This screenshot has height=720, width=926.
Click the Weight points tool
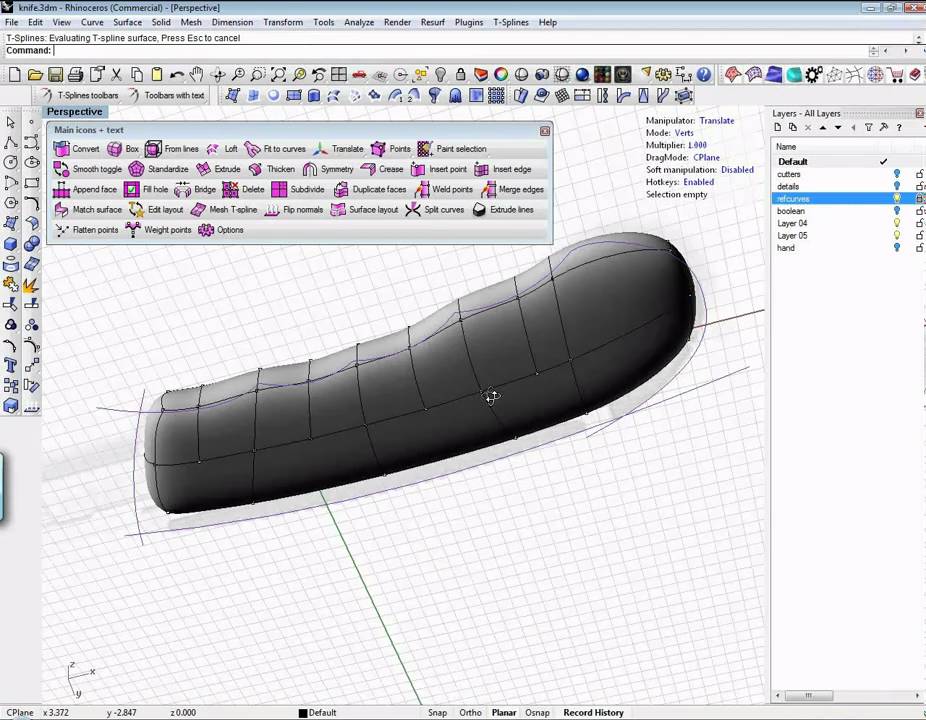pyautogui.click(x=158, y=230)
